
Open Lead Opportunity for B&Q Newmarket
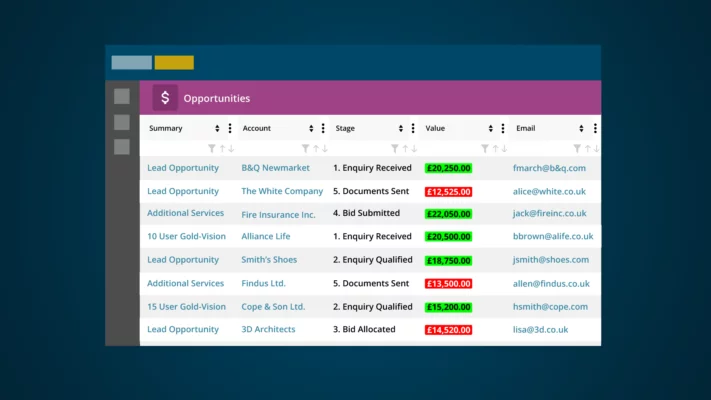point(183,168)
